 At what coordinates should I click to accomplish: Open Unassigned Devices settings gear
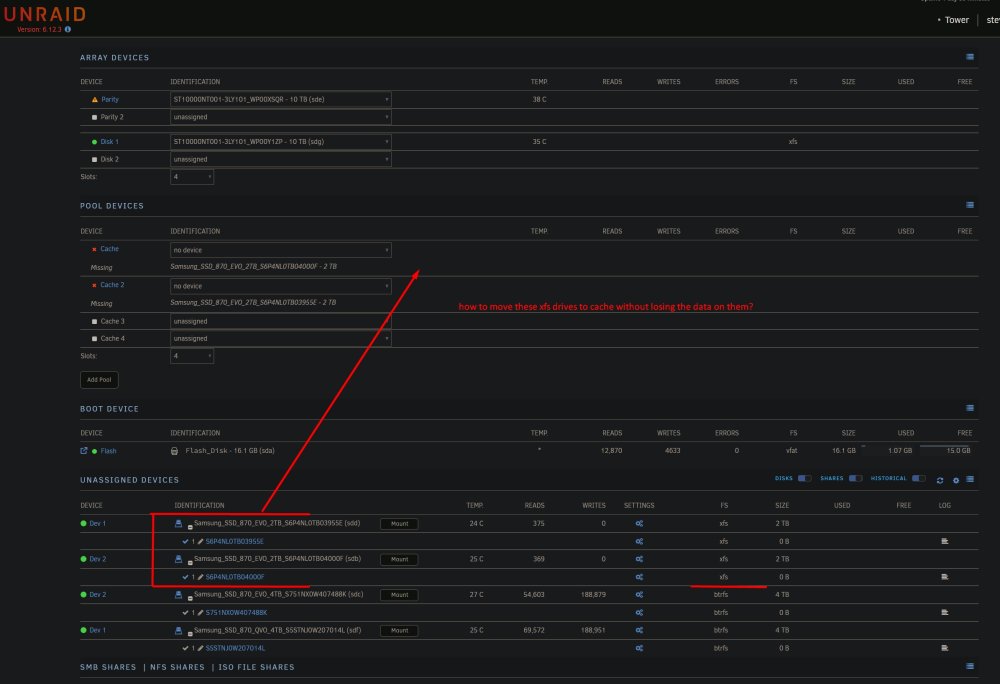tap(955, 480)
